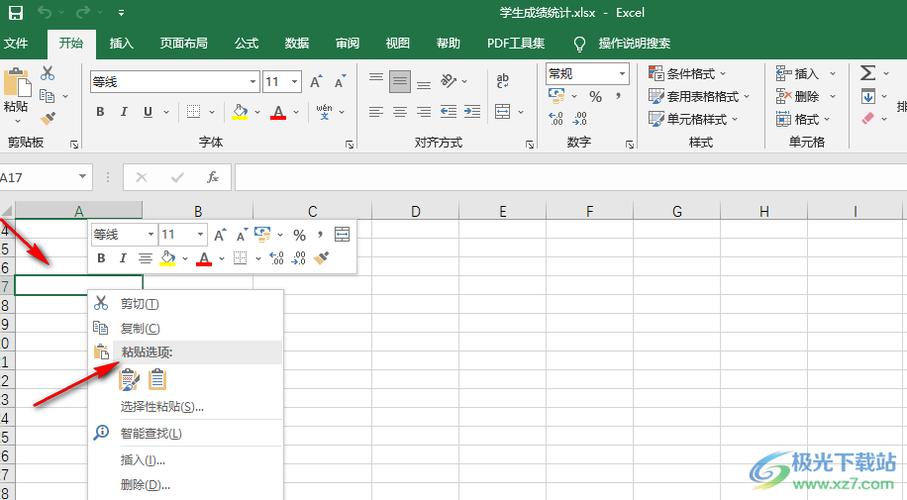This screenshot has width=907, height=500.
Task: Decrease indent in the ribbon
Action: pyautogui.click(x=448, y=111)
